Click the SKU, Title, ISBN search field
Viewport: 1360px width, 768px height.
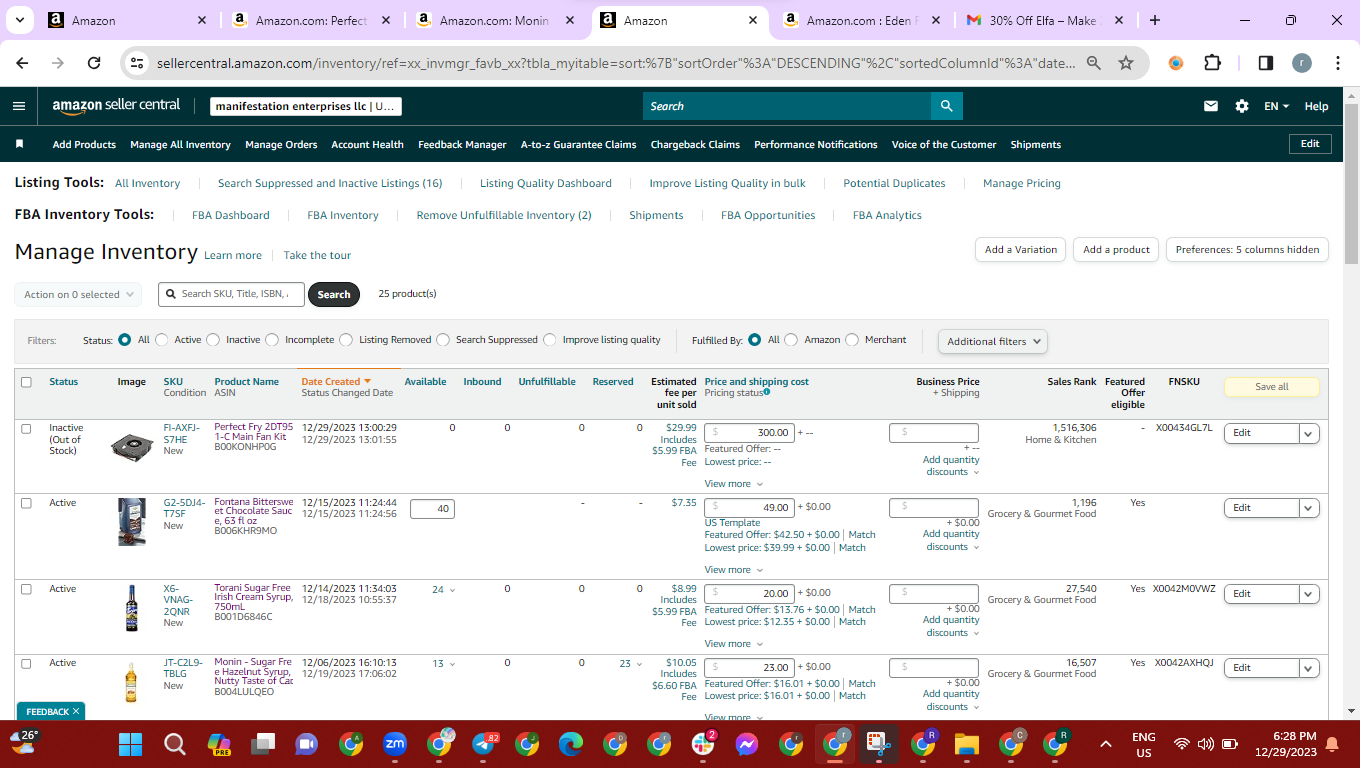click(231, 294)
